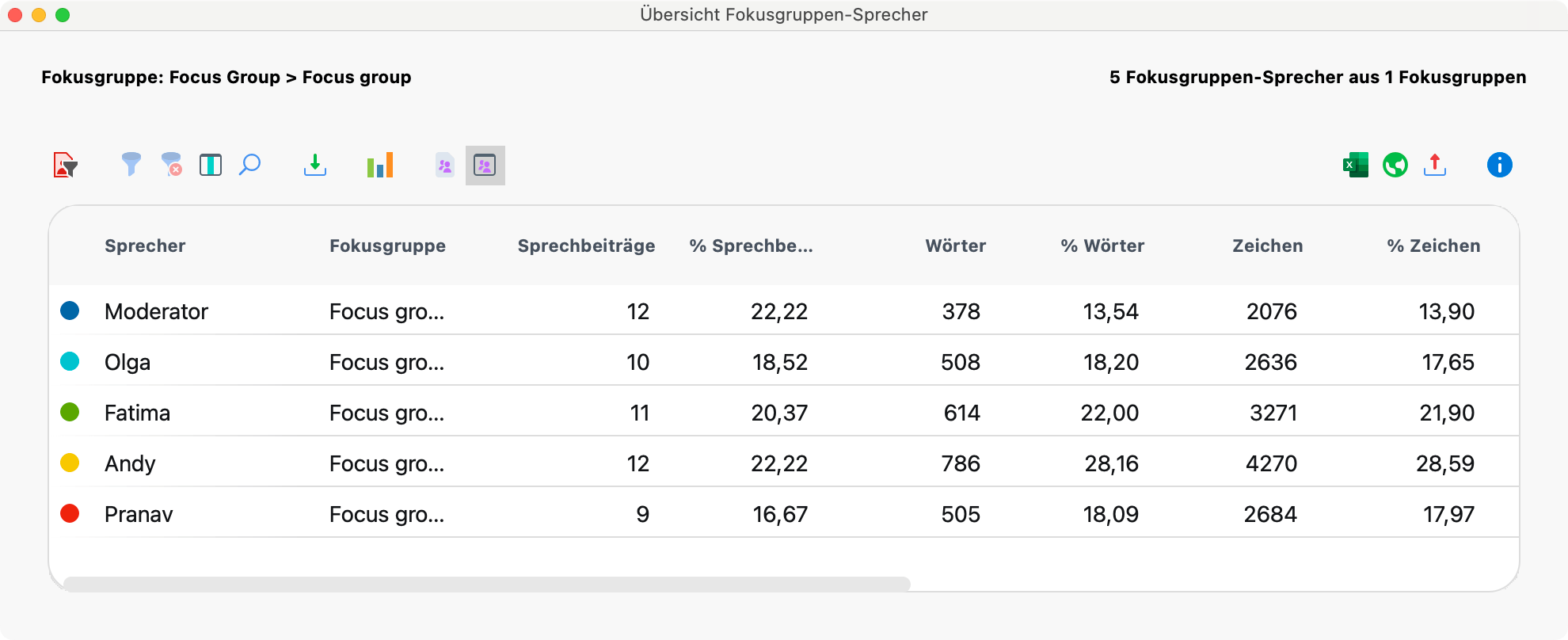Screen dimensions: 1568x640
Task: Click Olga's cyan color dot
Action: [x=70, y=361]
